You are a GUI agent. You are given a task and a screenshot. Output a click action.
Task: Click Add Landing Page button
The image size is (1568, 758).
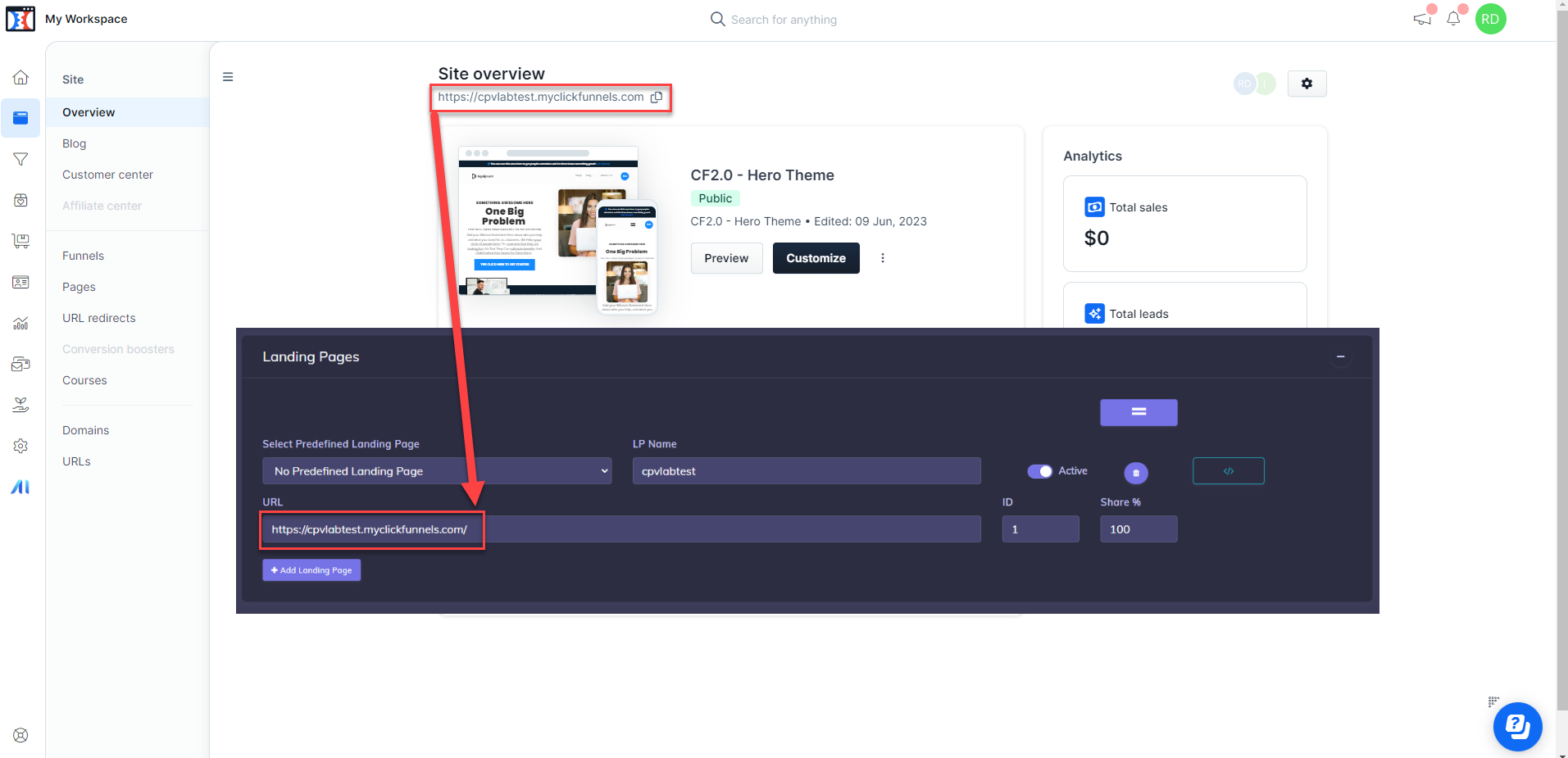(x=311, y=570)
